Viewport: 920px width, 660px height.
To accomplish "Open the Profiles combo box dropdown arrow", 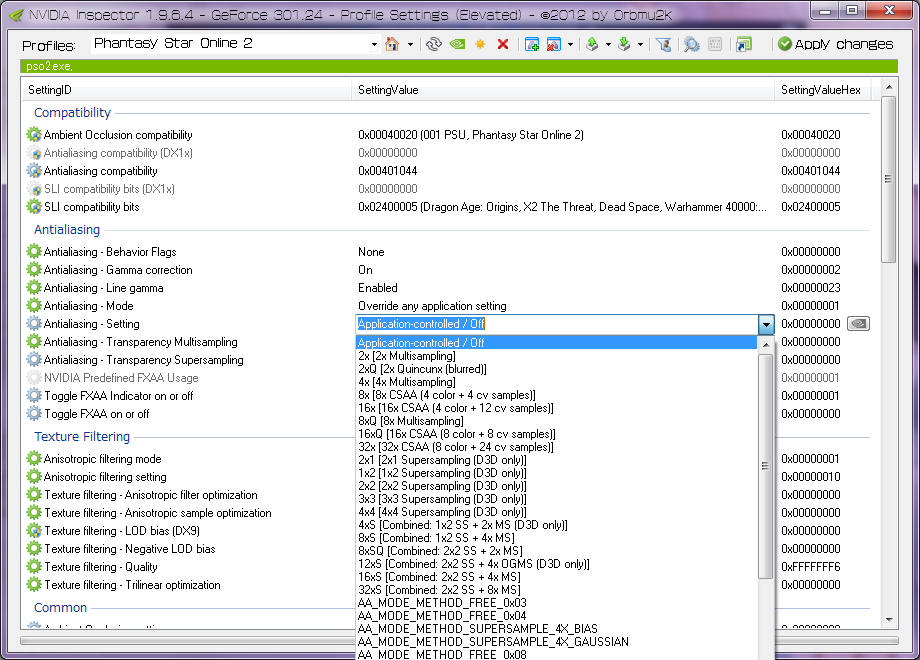I will point(374,45).
